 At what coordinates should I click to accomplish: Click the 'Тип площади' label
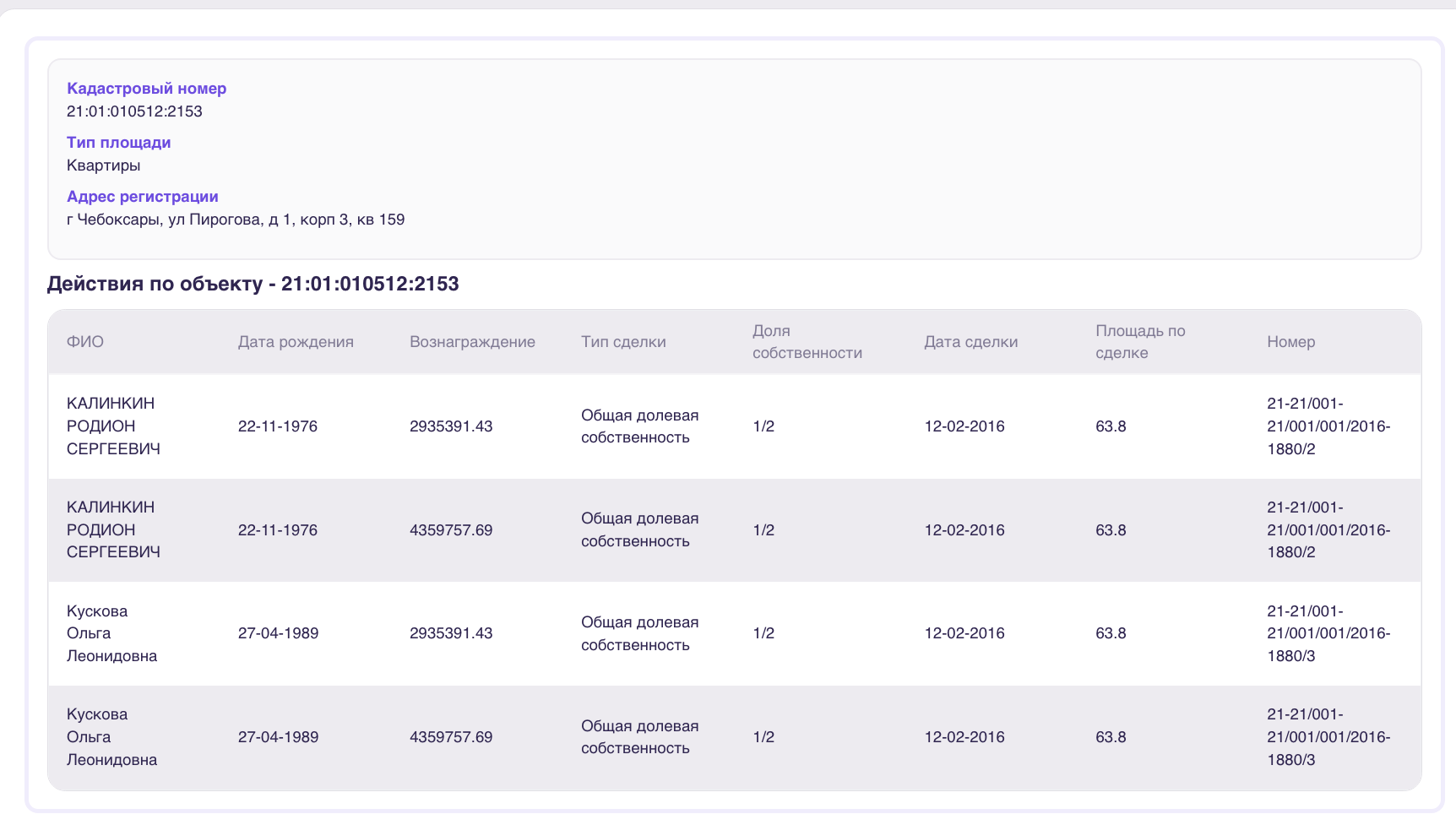coord(119,143)
